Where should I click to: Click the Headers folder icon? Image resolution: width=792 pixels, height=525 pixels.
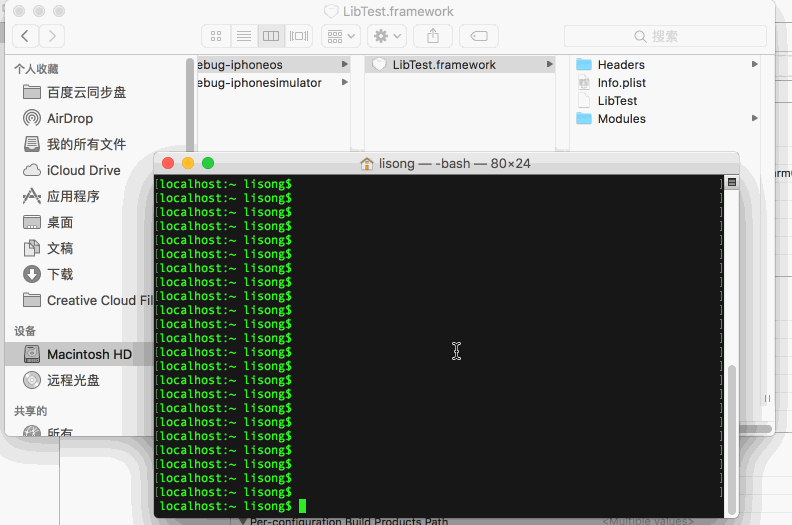[x=584, y=64]
